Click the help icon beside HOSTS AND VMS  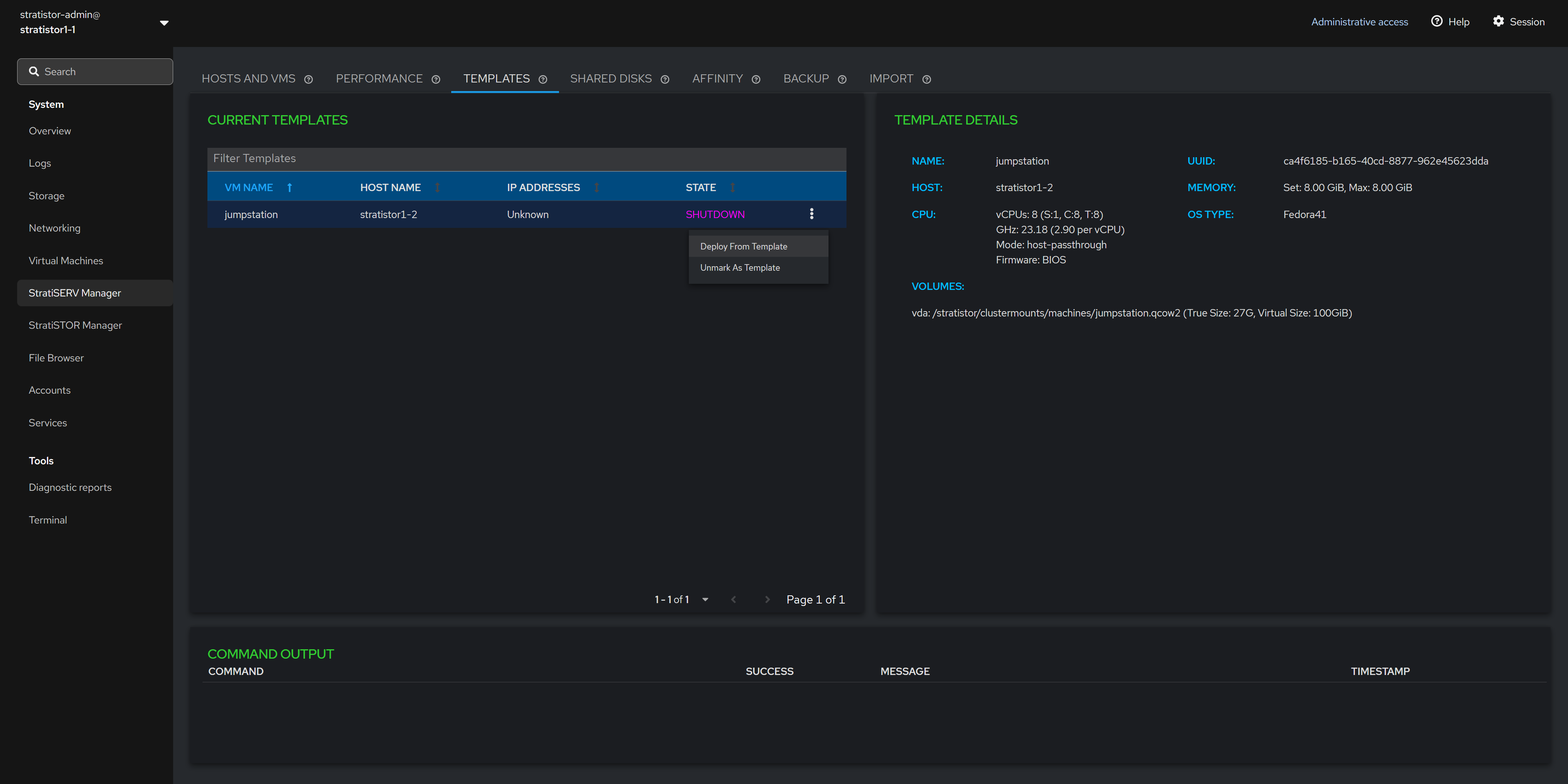click(309, 80)
